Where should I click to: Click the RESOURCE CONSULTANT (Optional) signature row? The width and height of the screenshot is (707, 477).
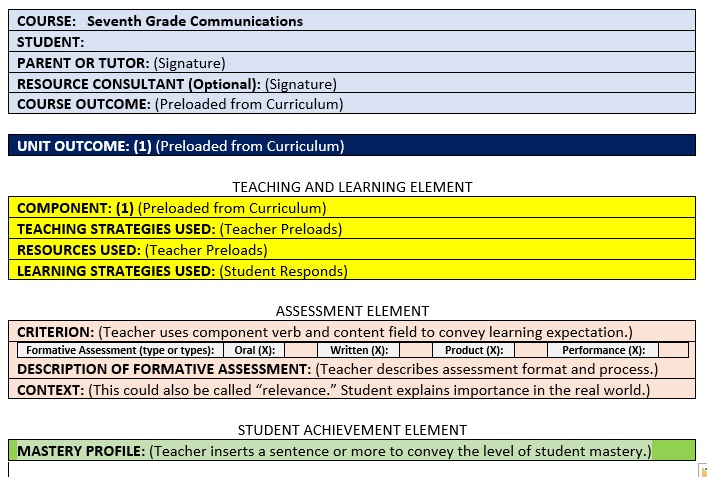350,84
